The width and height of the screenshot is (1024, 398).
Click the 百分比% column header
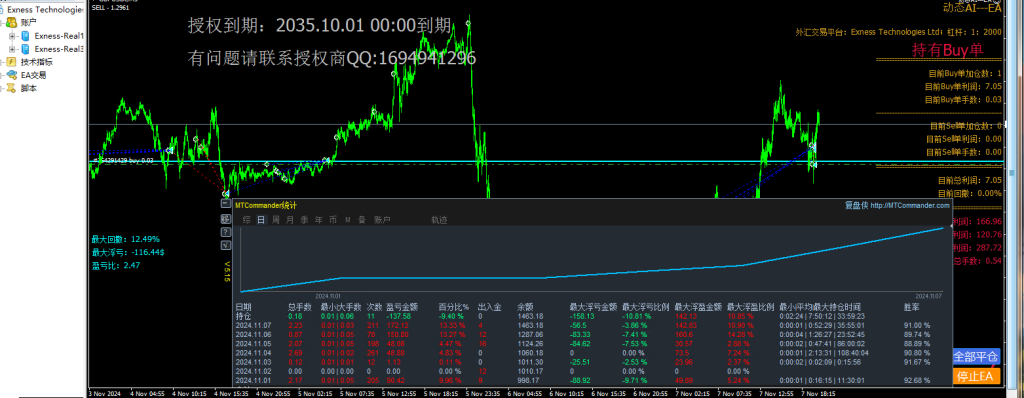(x=454, y=307)
